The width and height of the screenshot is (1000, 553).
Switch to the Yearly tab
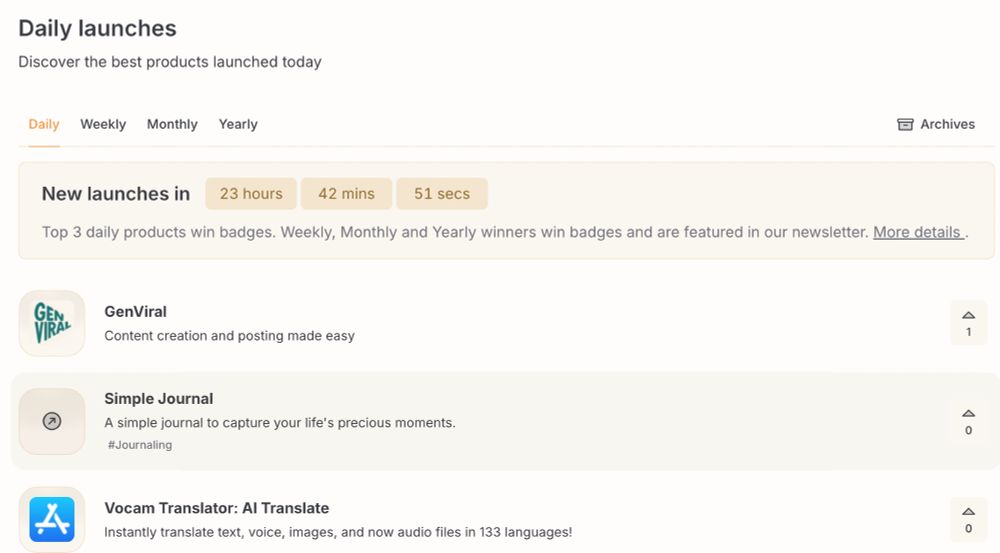pyautogui.click(x=238, y=124)
